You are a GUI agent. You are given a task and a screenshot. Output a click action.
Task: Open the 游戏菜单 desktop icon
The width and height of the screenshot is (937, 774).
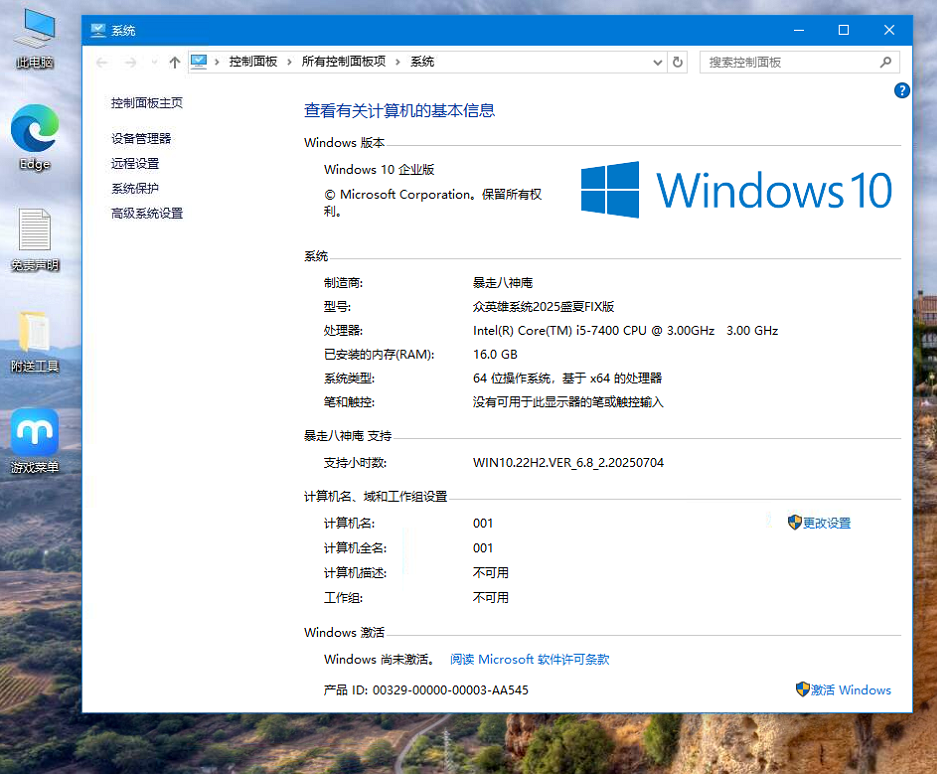pos(35,441)
